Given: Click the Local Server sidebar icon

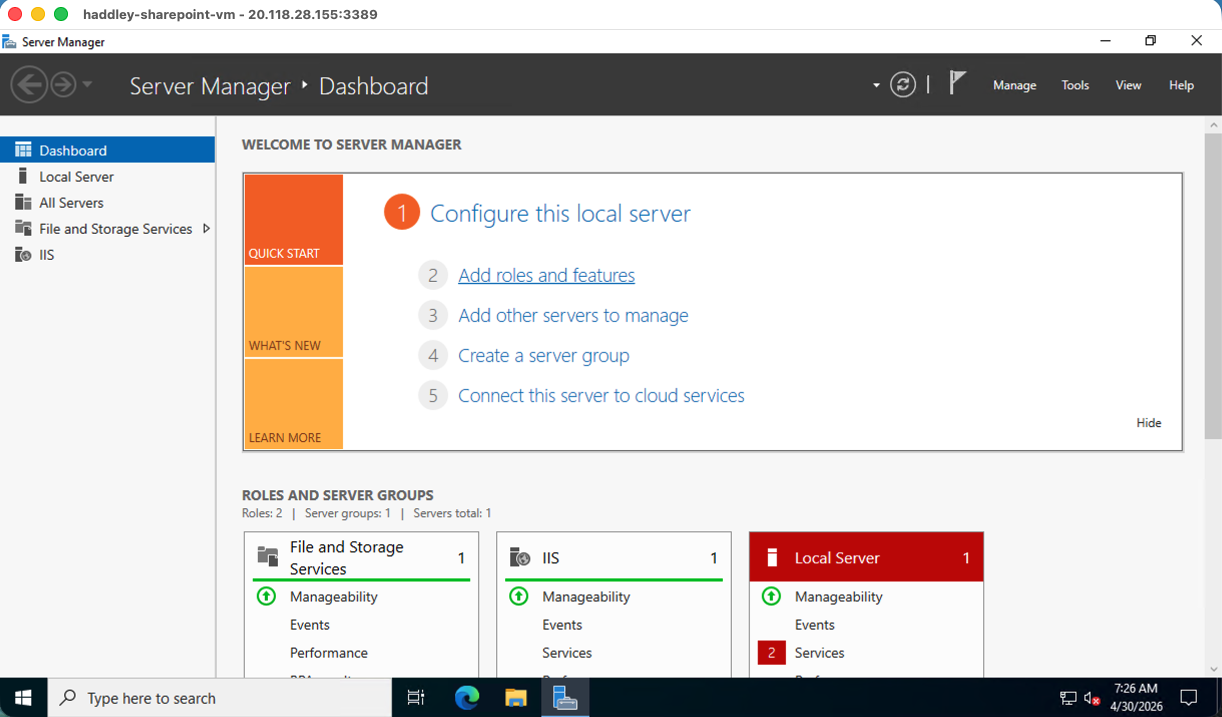Looking at the screenshot, I should click(23, 176).
